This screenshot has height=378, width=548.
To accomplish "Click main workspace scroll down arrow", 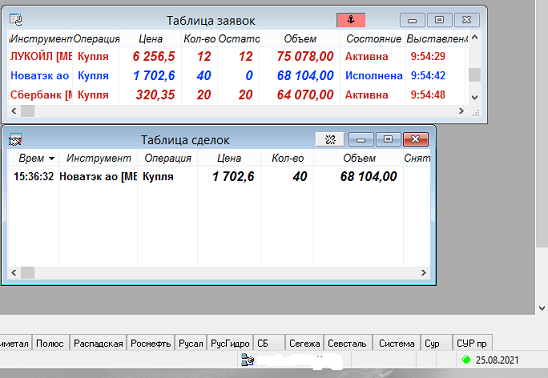I will 542,308.
